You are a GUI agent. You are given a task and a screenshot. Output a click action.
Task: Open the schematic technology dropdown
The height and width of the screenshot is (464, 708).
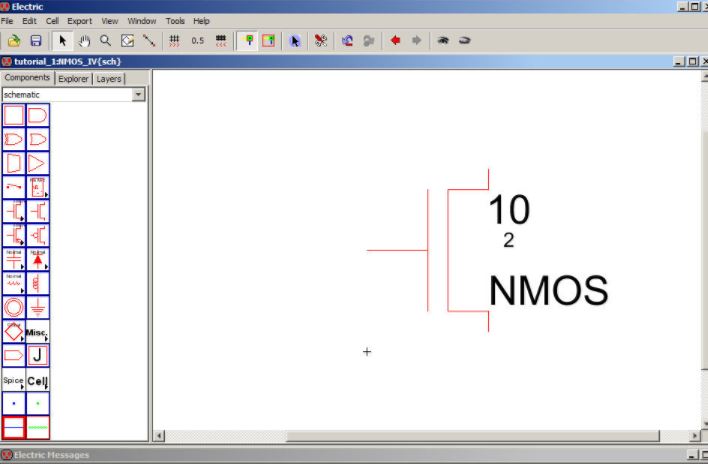point(139,95)
